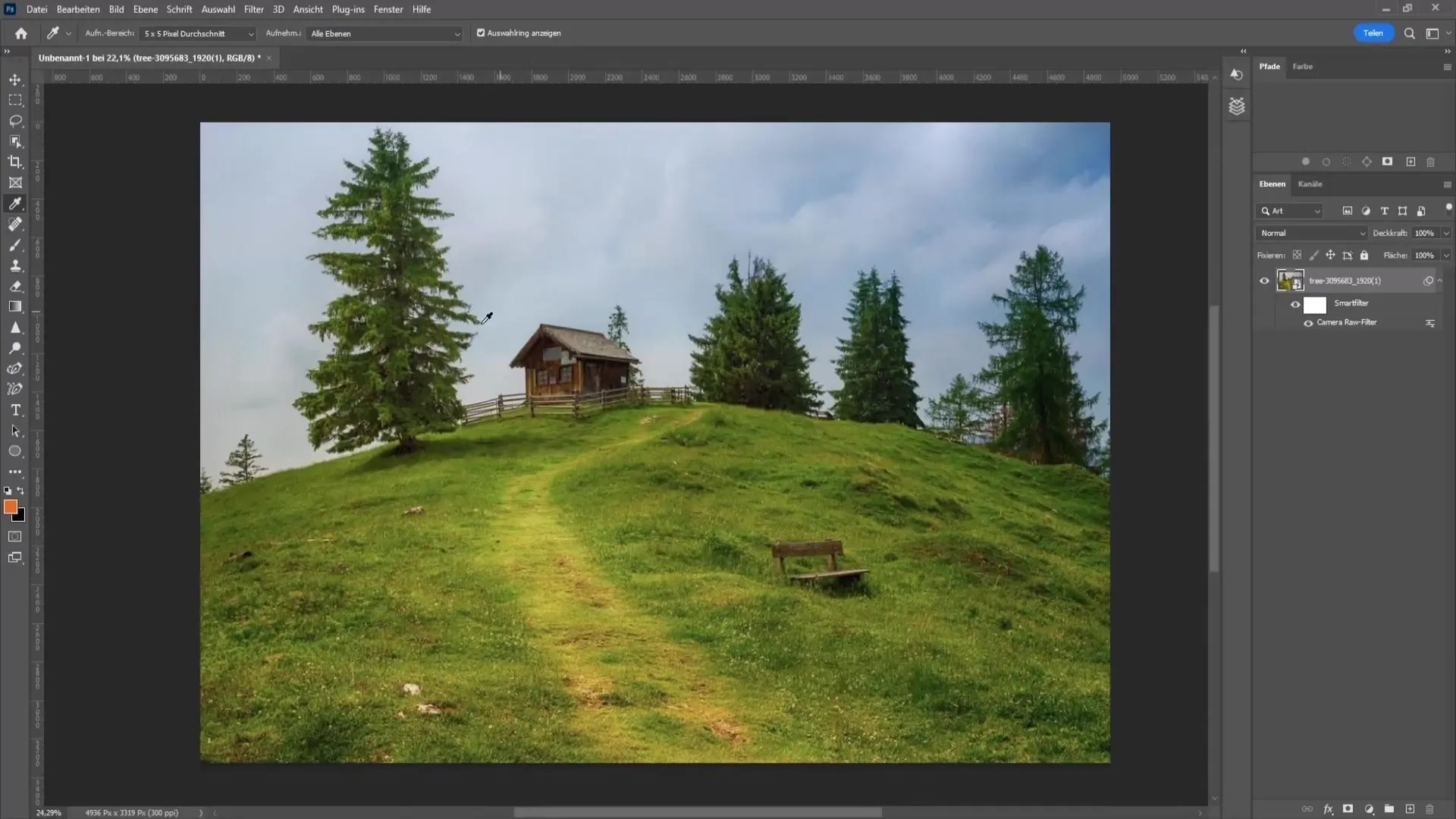Create new group folder icon
The image size is (1456, 819).
pos(1389,809)
